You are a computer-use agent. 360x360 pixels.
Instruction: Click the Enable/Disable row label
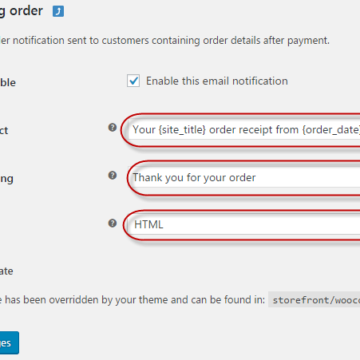[8, 82]
